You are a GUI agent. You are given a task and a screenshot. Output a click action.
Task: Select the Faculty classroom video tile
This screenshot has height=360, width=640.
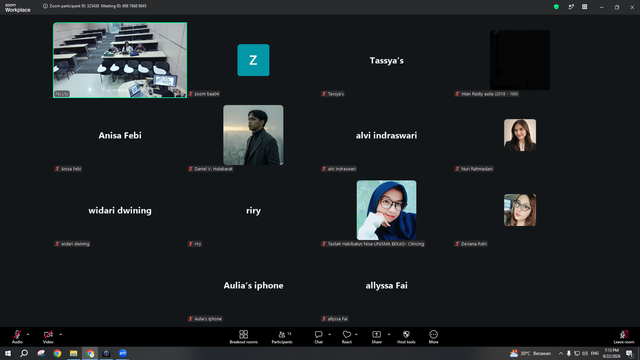120,60
